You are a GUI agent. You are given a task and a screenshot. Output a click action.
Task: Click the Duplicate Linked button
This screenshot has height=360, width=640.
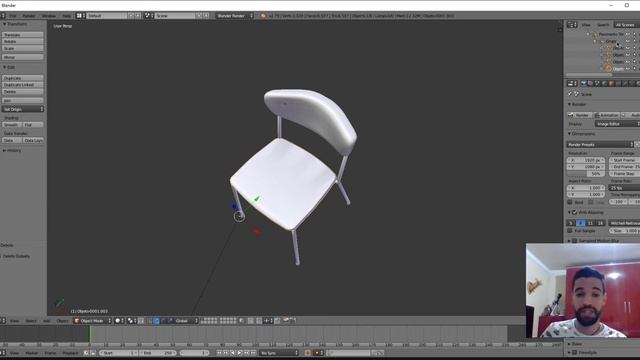point(22,85)
